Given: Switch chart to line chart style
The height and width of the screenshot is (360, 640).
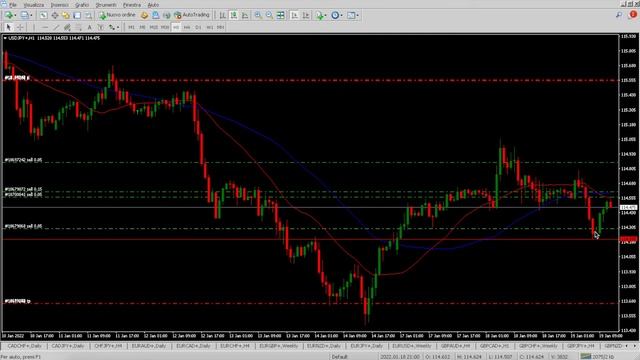Looking at the screenshot, I should (245, 16).
